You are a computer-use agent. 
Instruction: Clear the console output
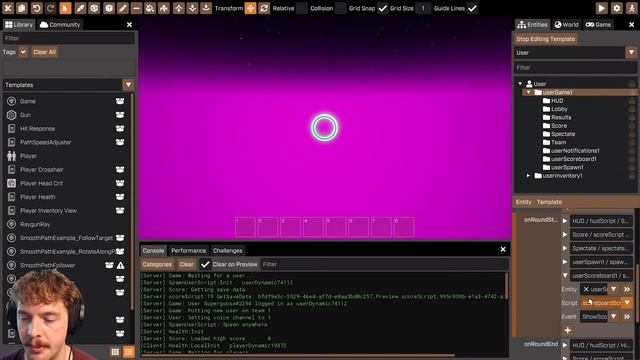[187, 264]
